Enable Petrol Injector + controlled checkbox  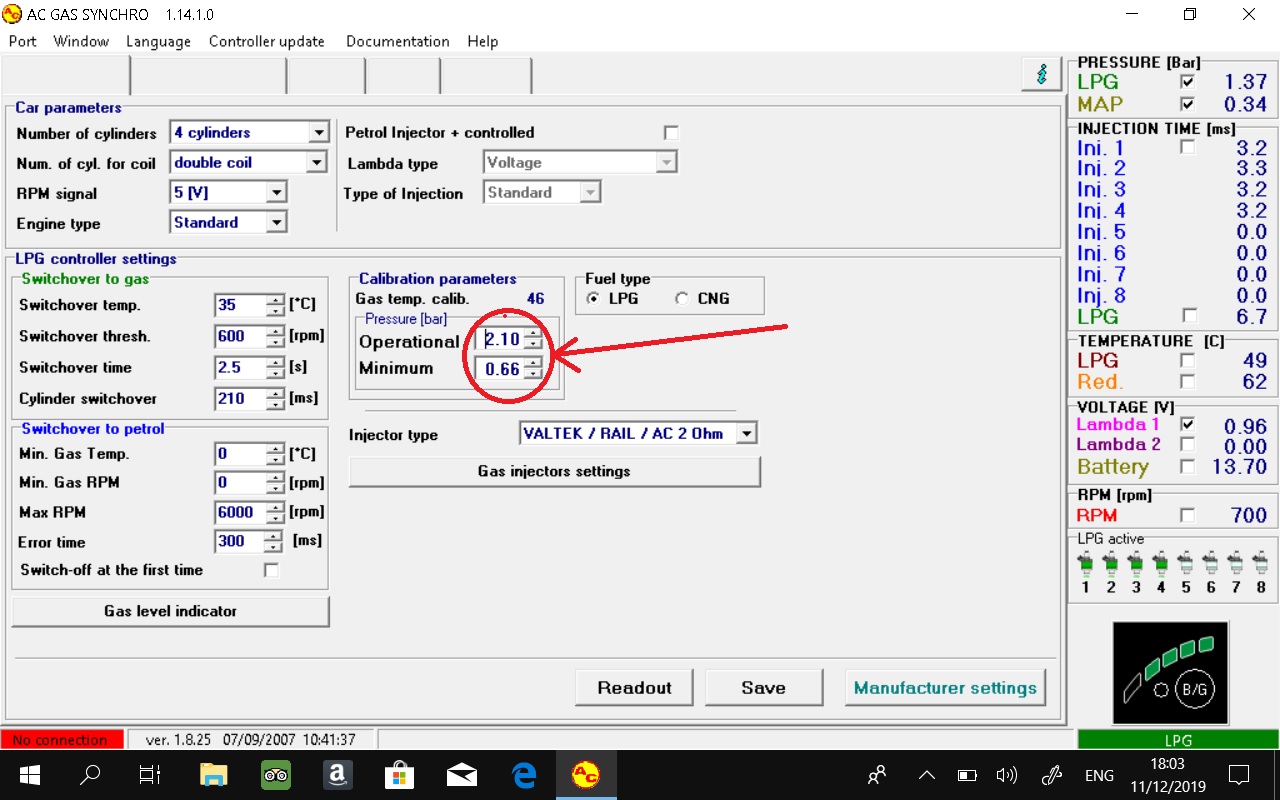click(x=671, y=133)
